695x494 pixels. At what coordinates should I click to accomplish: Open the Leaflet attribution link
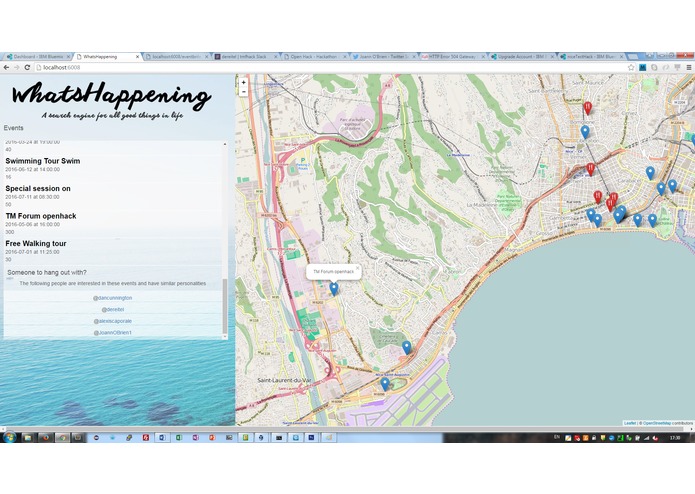[630, 423]
